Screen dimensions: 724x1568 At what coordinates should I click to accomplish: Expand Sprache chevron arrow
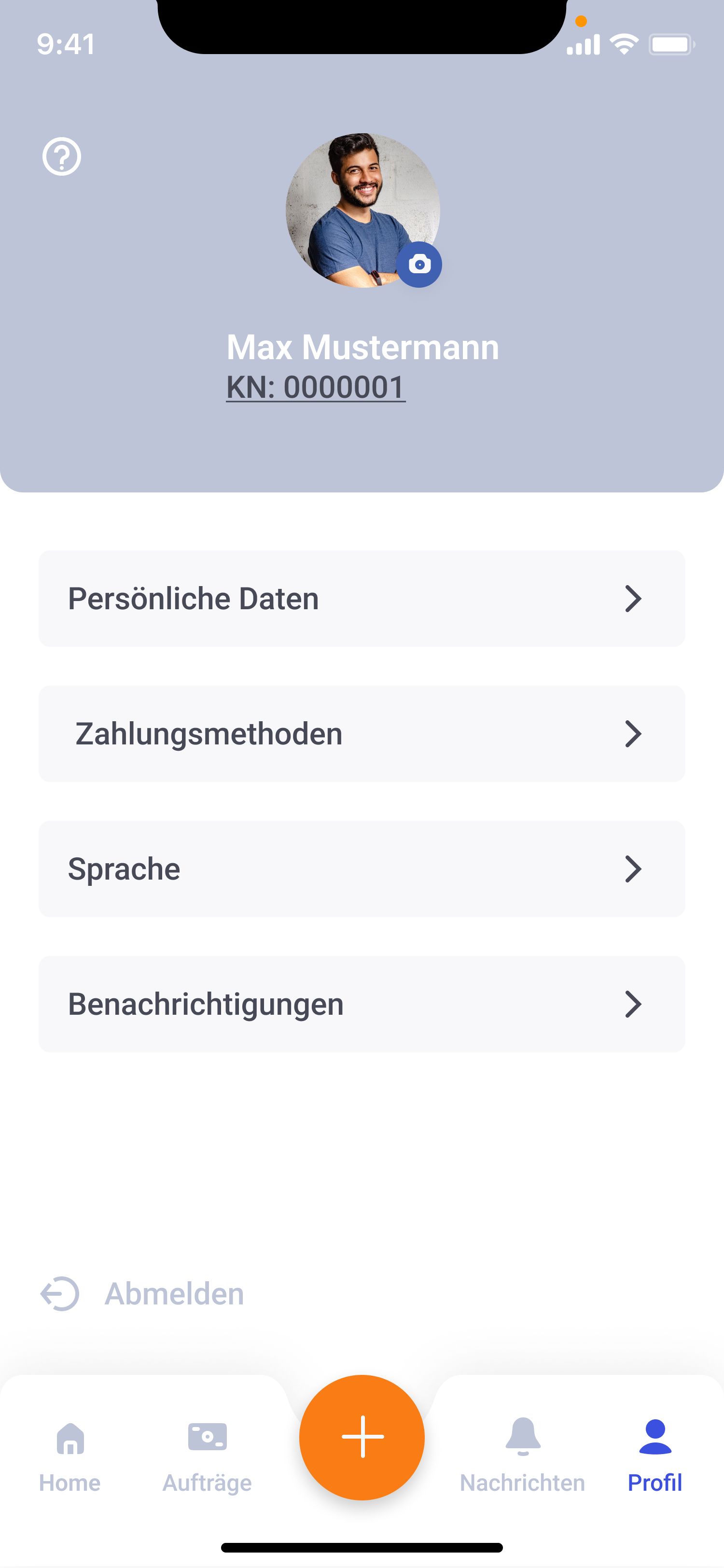coord(633,869)
